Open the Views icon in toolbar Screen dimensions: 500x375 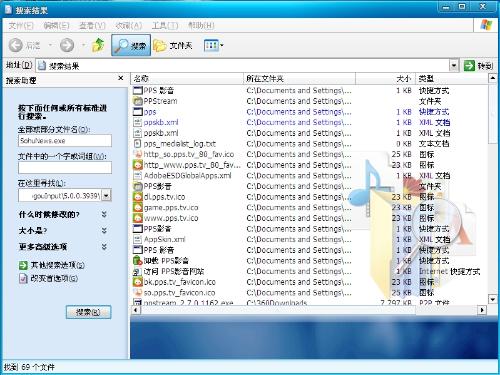(x=211, y=45)
